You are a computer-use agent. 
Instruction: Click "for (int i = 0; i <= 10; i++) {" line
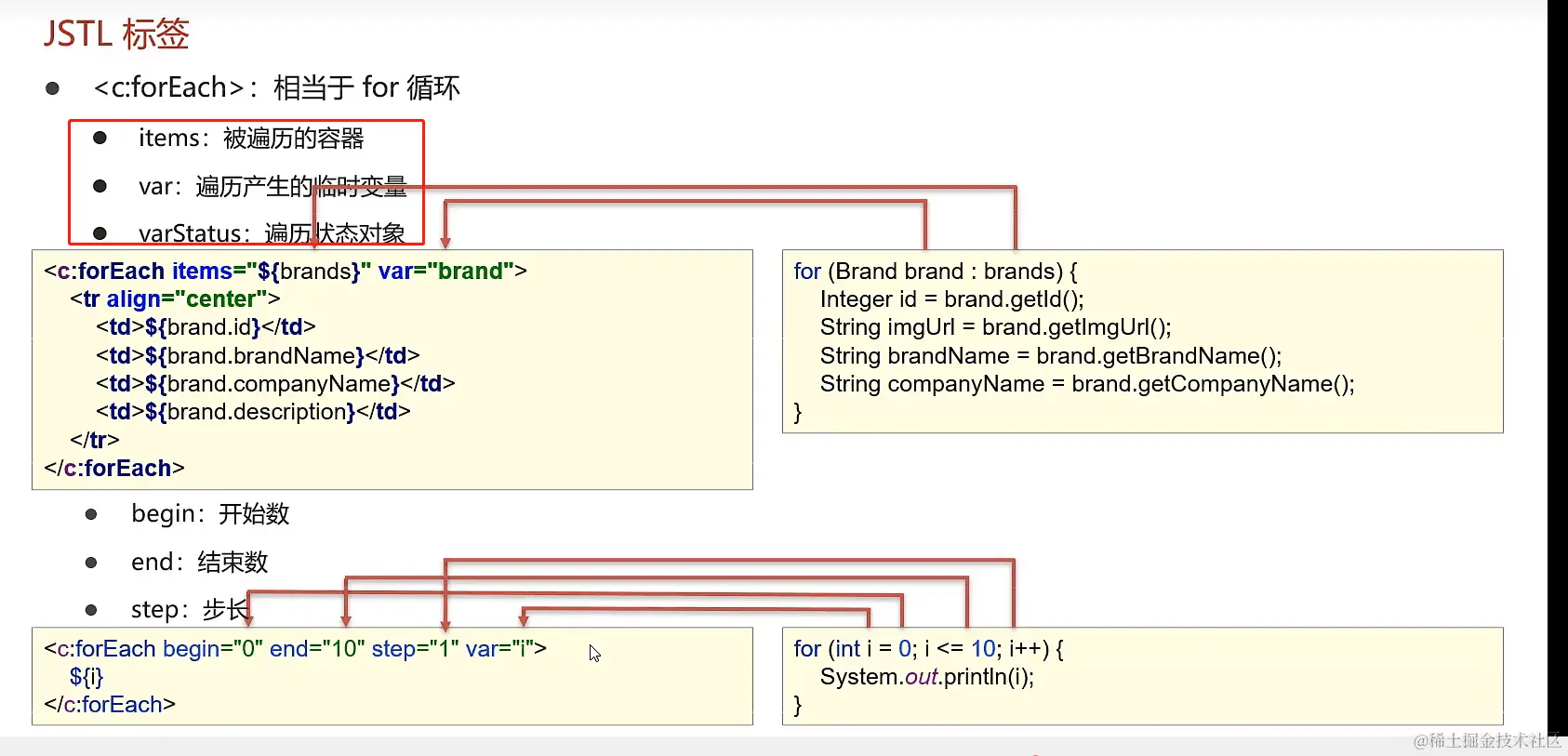[x=929, y=648]
